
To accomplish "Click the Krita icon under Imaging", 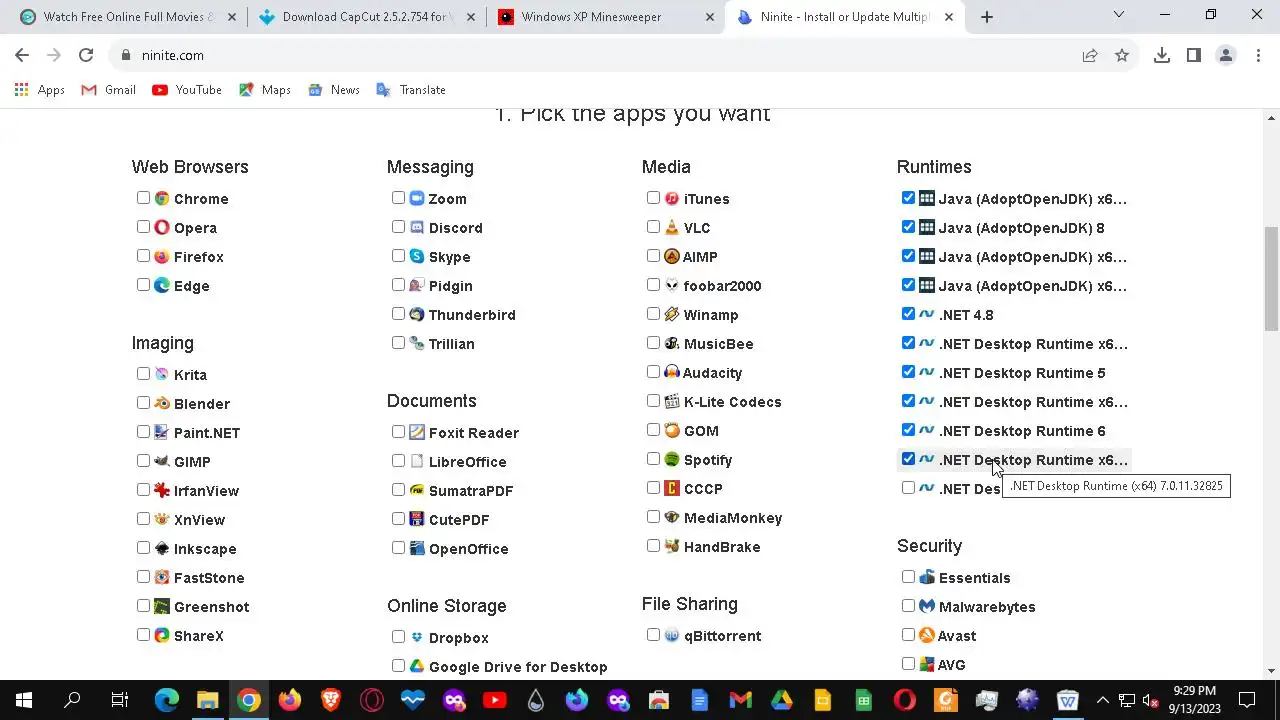I will pos(162,374).
